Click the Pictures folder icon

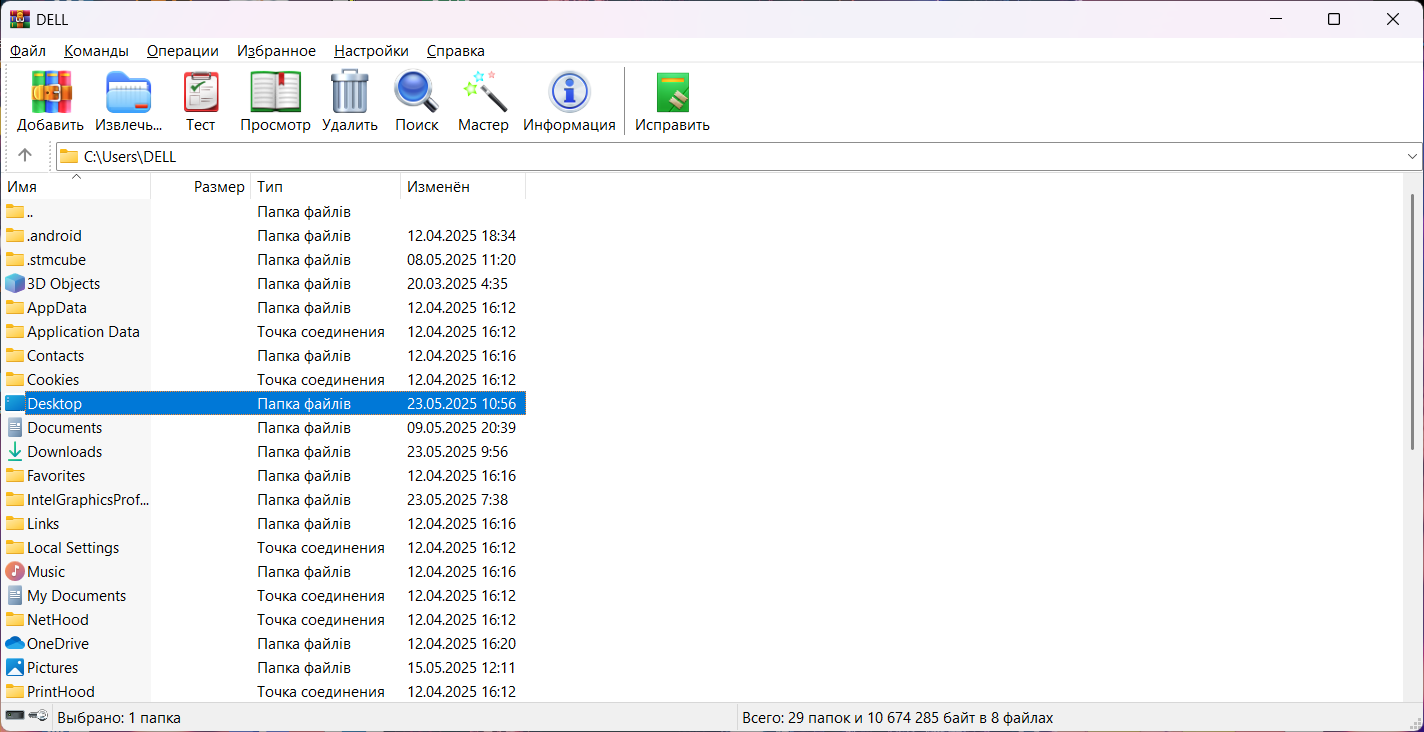14,668
